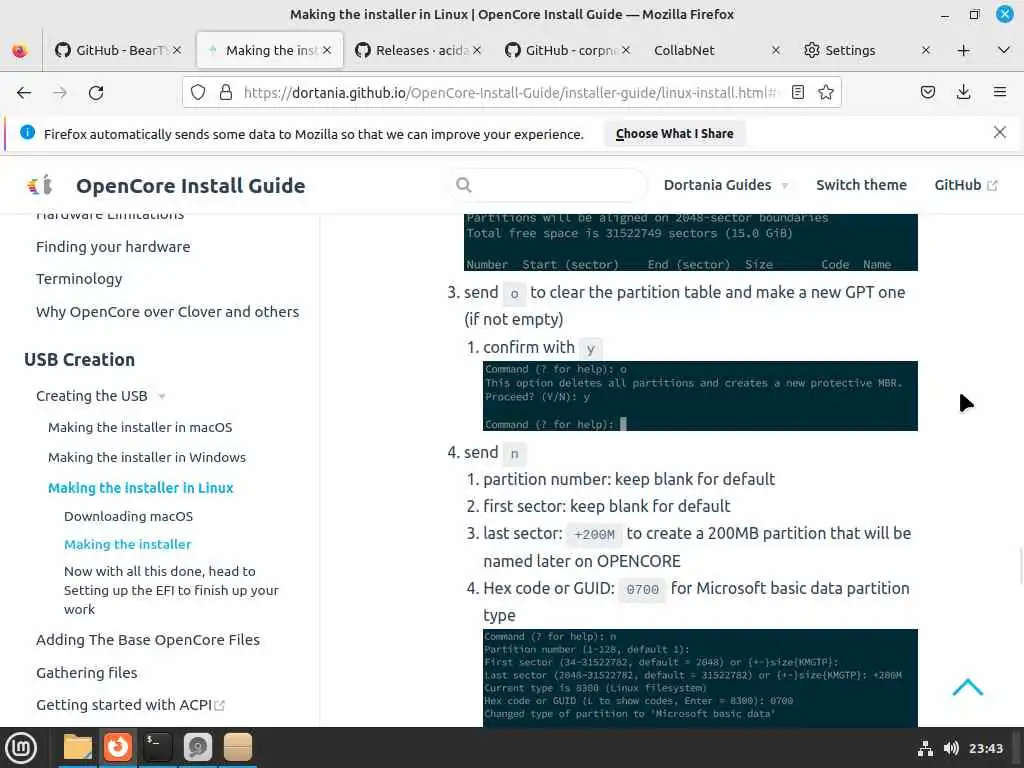1024x768 pixels.
Task: Open the Pocket save icon
Action: pyautogui.click(x=927, y=92)
